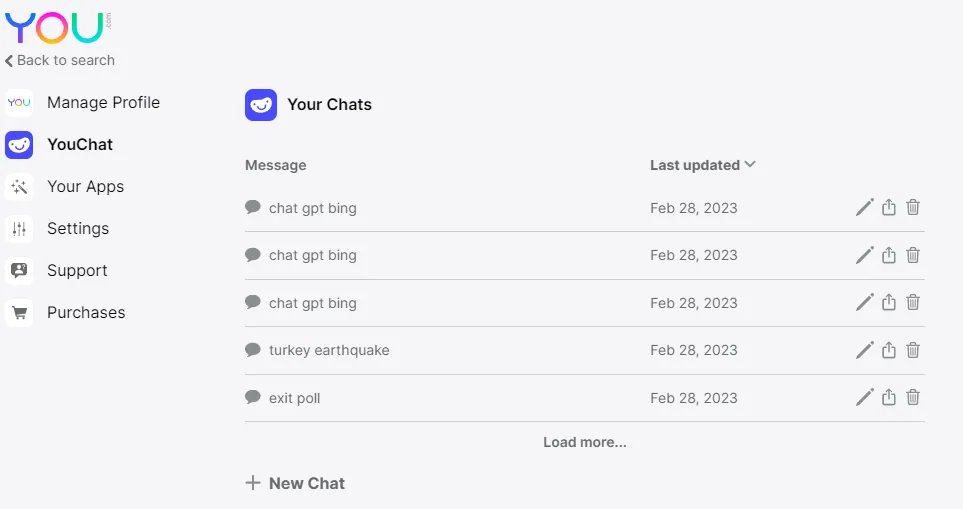Open the Support section
This screenshot has height=509, width=963.
(57, 271)
